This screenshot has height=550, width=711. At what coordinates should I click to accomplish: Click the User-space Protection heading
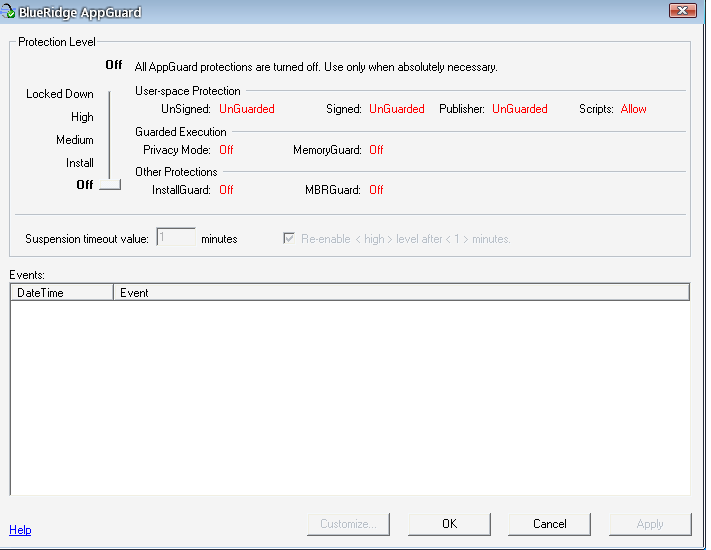point(188,91)
